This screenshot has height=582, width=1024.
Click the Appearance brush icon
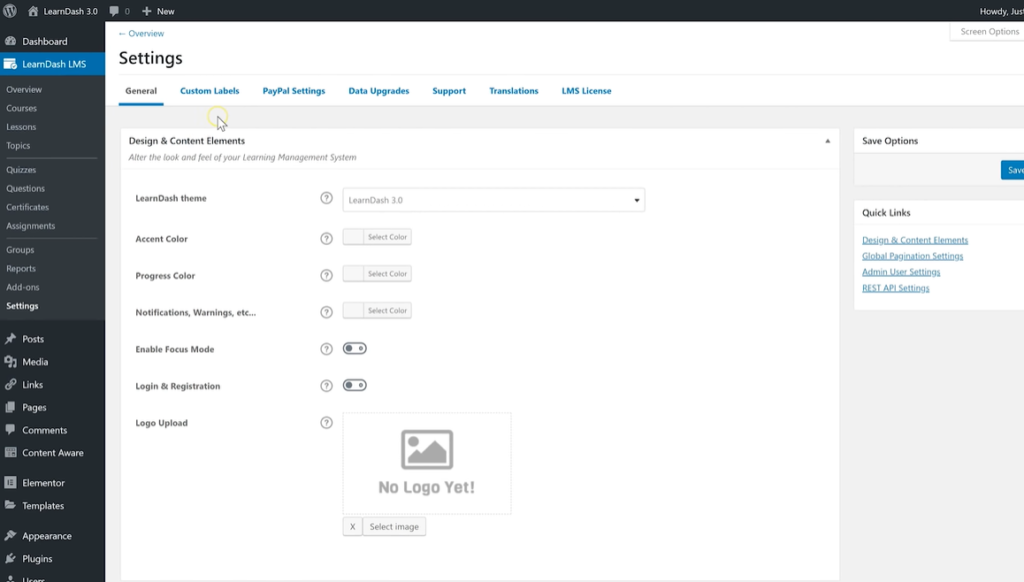tap(10, 536)
